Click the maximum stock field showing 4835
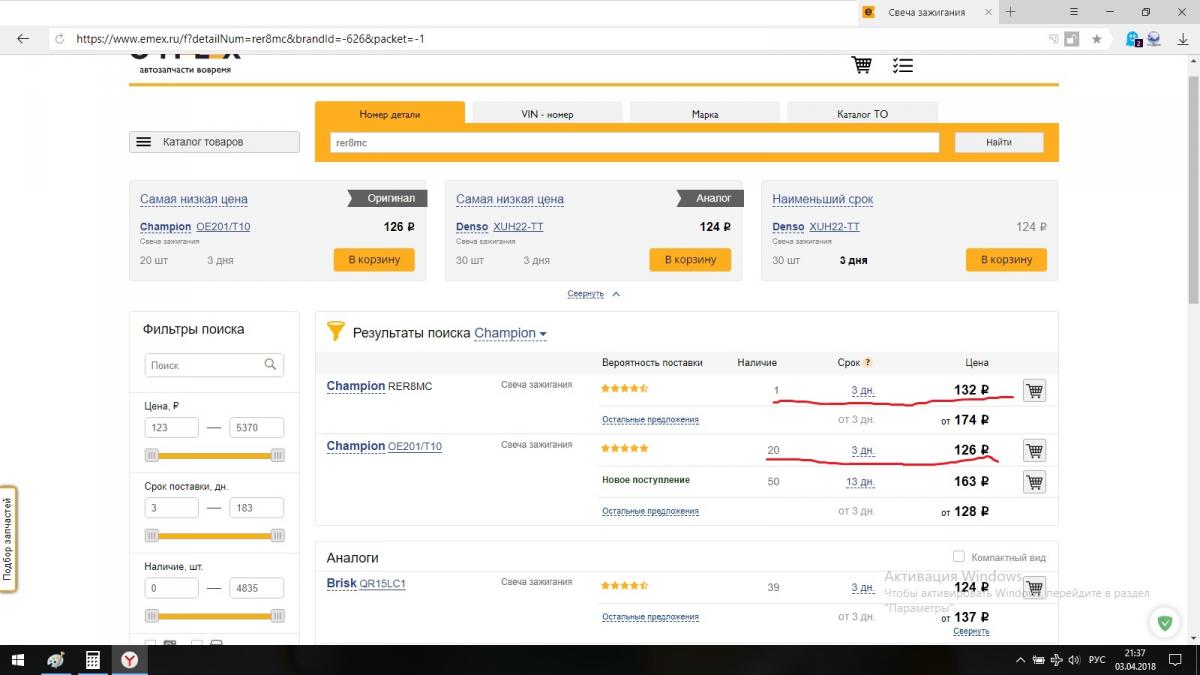 pos(257,588)
